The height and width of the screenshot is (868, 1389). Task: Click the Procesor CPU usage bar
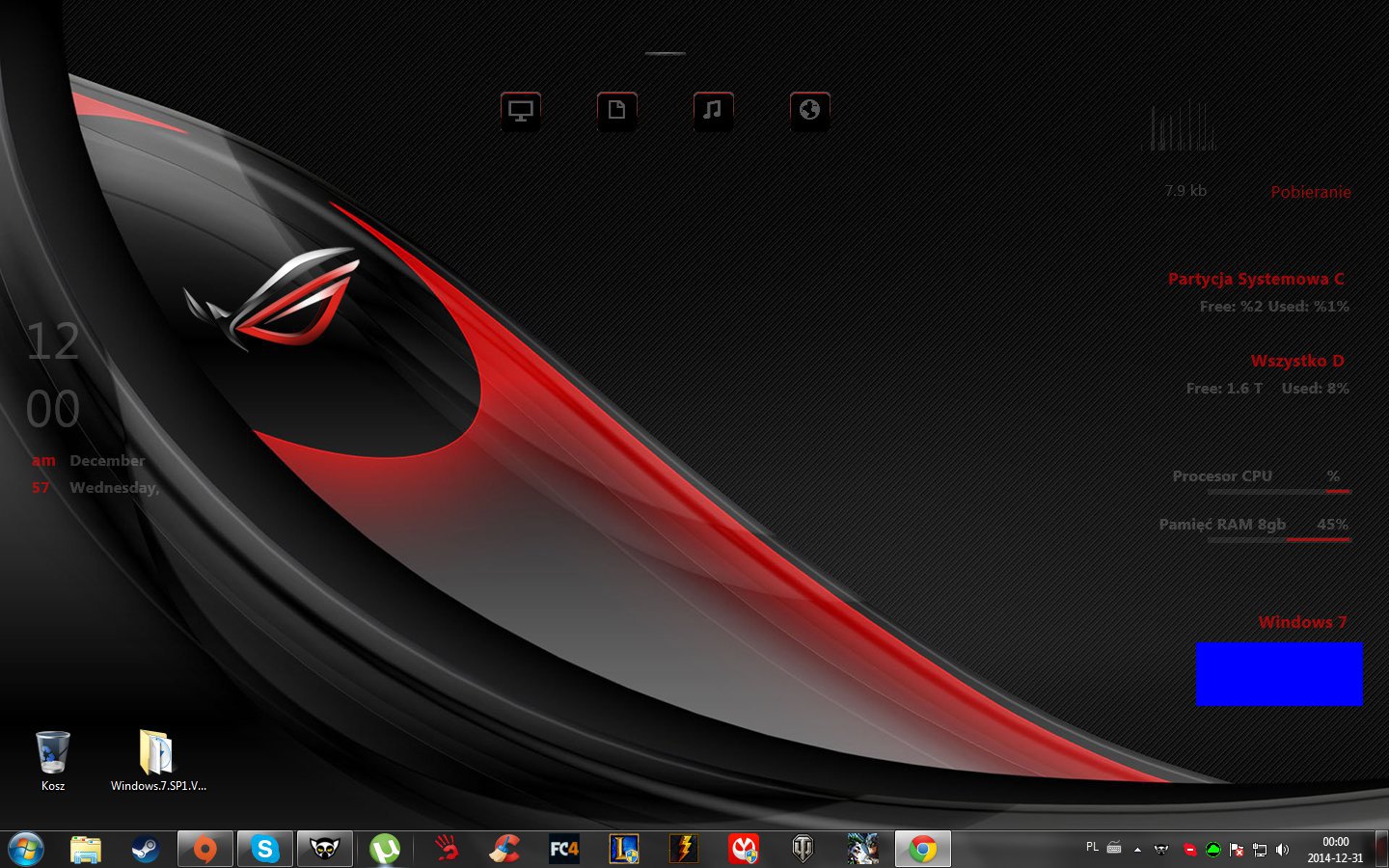1279,492
